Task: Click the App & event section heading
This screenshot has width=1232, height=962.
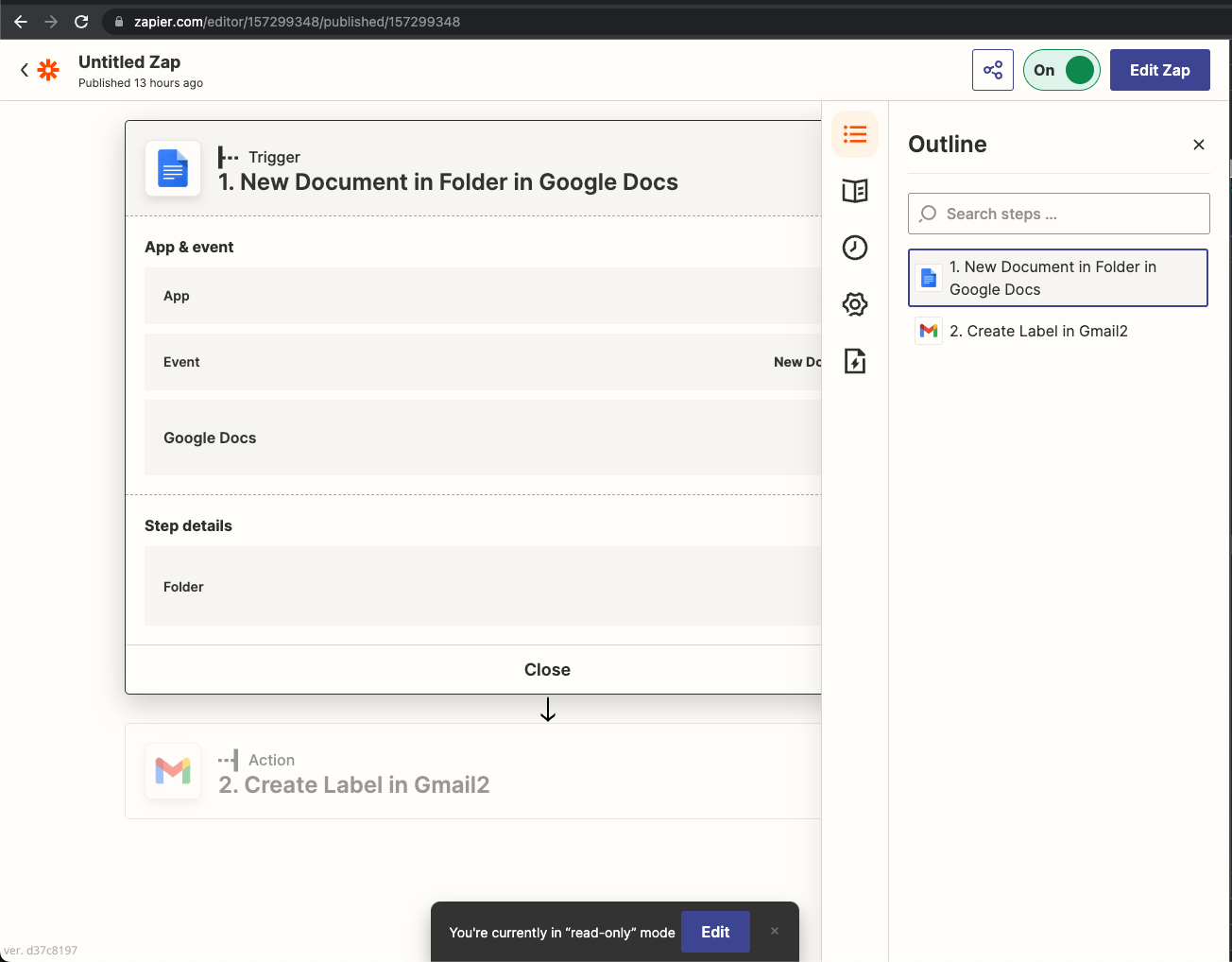Action: click(x=189, y=247)
